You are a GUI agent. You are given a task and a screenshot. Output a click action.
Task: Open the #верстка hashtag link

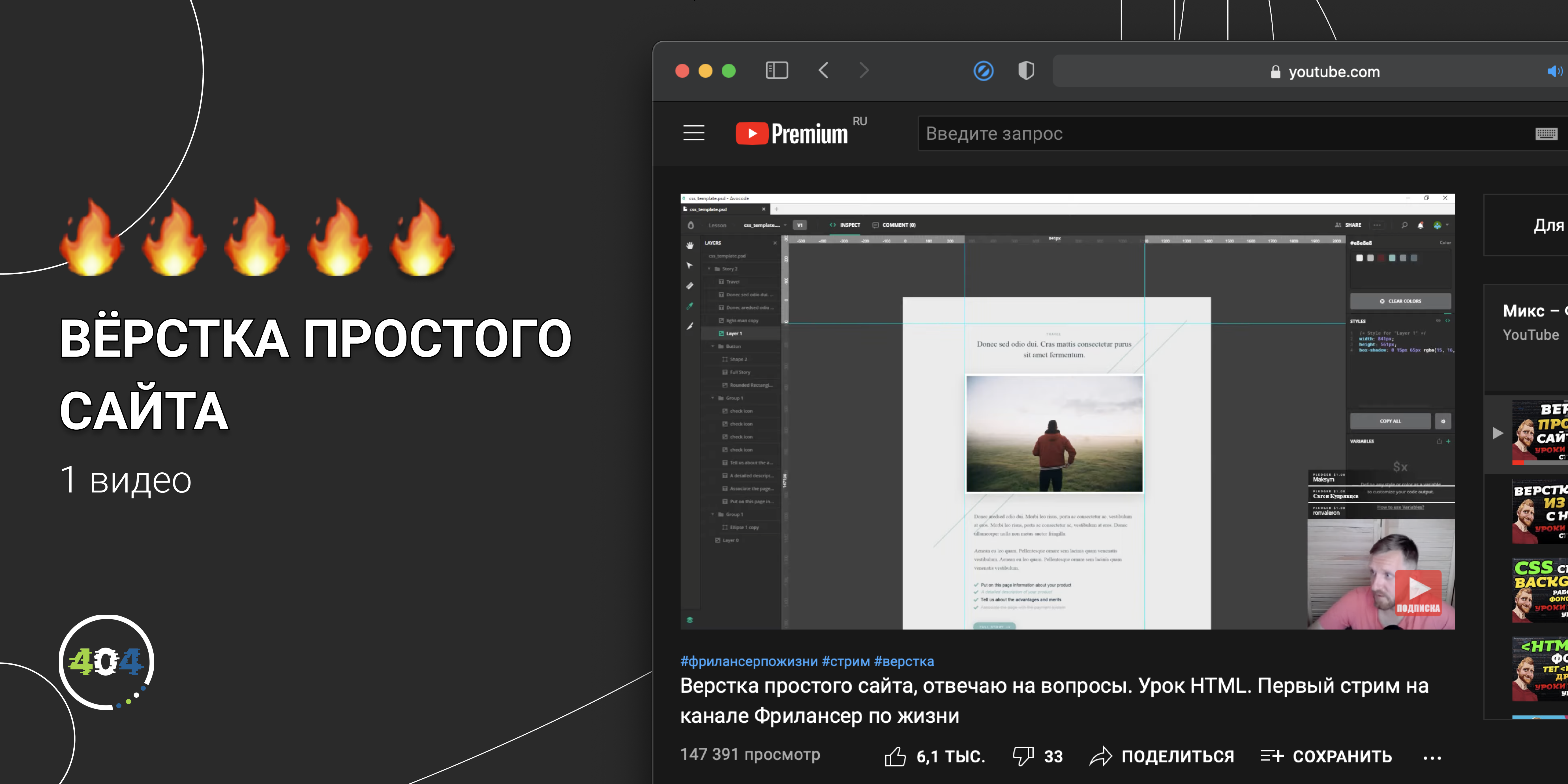[x=903, y=661]
